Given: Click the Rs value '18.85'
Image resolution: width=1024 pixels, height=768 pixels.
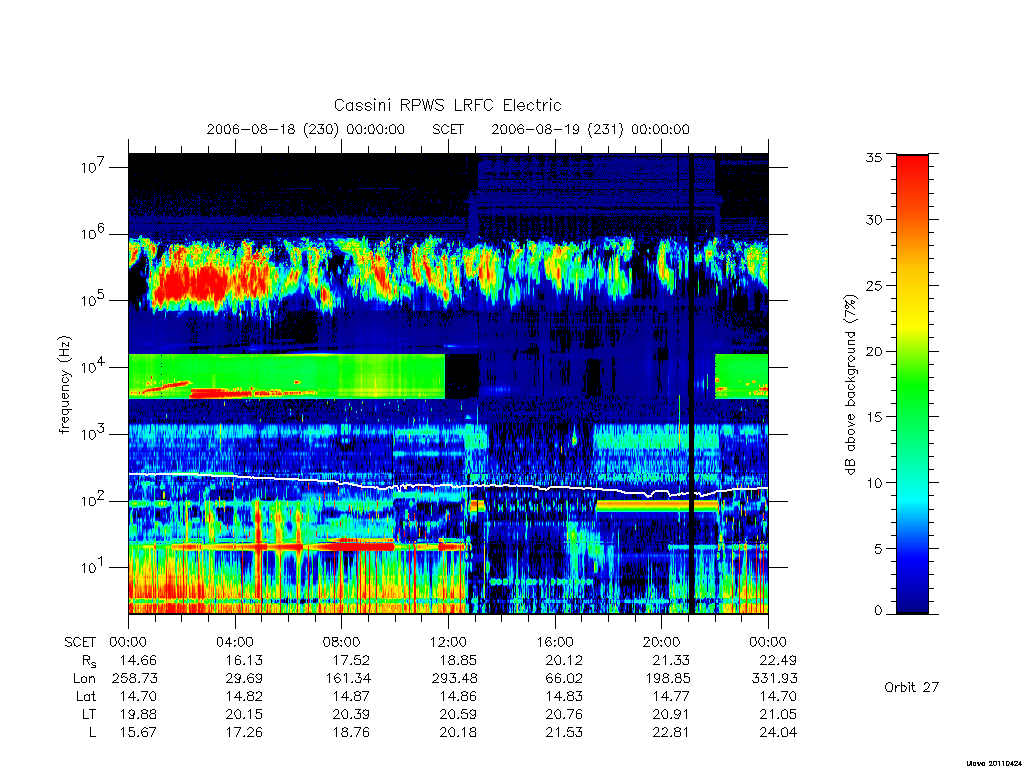Looking at the screenshot, I should click(x=458, y=660).
